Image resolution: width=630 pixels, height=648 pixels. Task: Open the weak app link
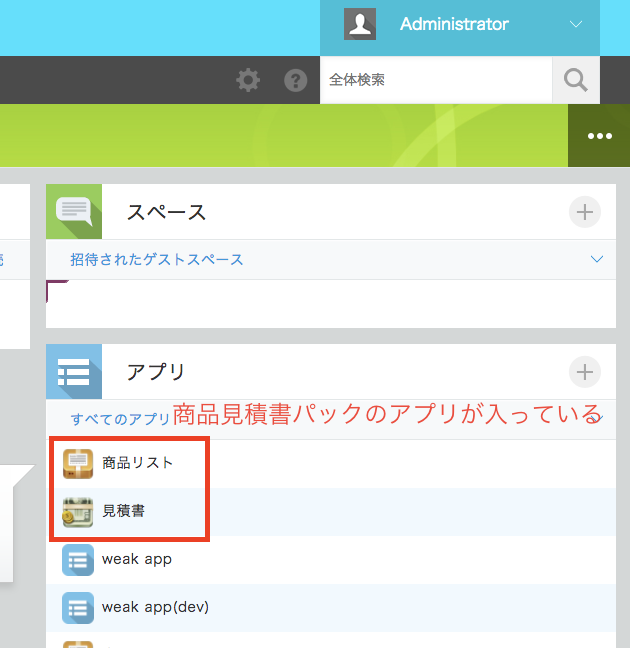137,560
